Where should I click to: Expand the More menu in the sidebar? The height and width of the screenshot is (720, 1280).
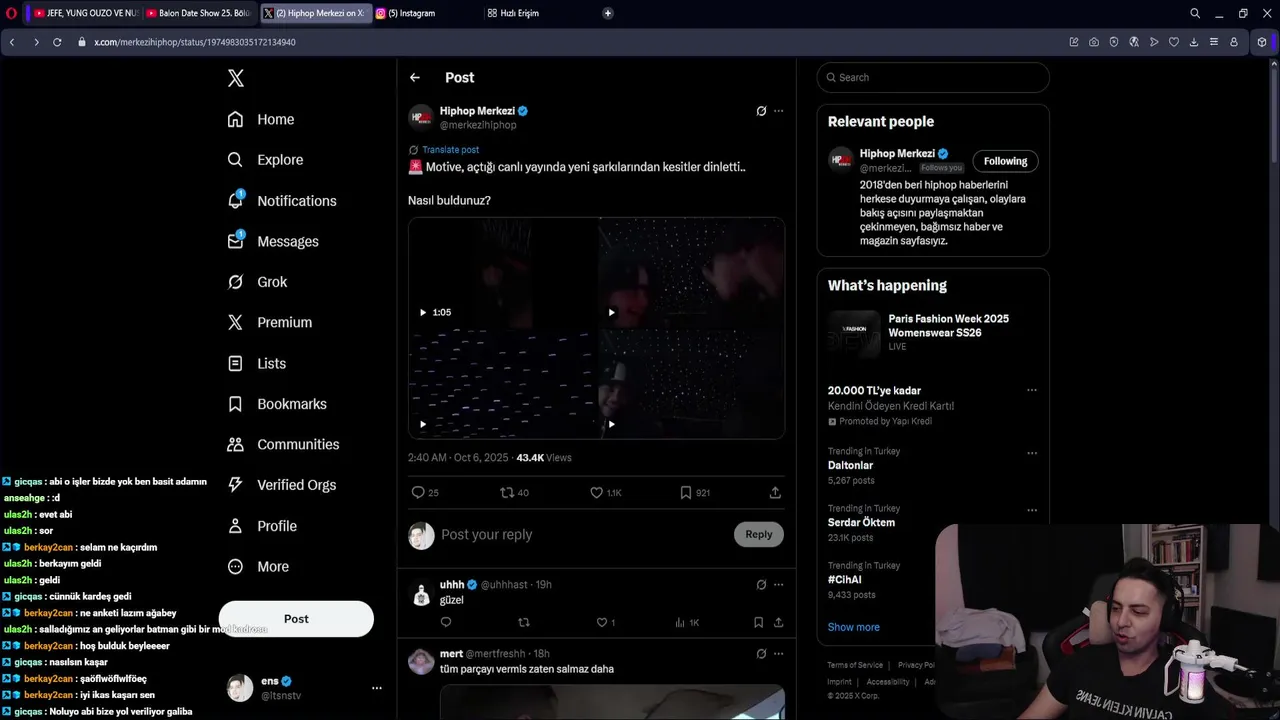pos(258,566)
